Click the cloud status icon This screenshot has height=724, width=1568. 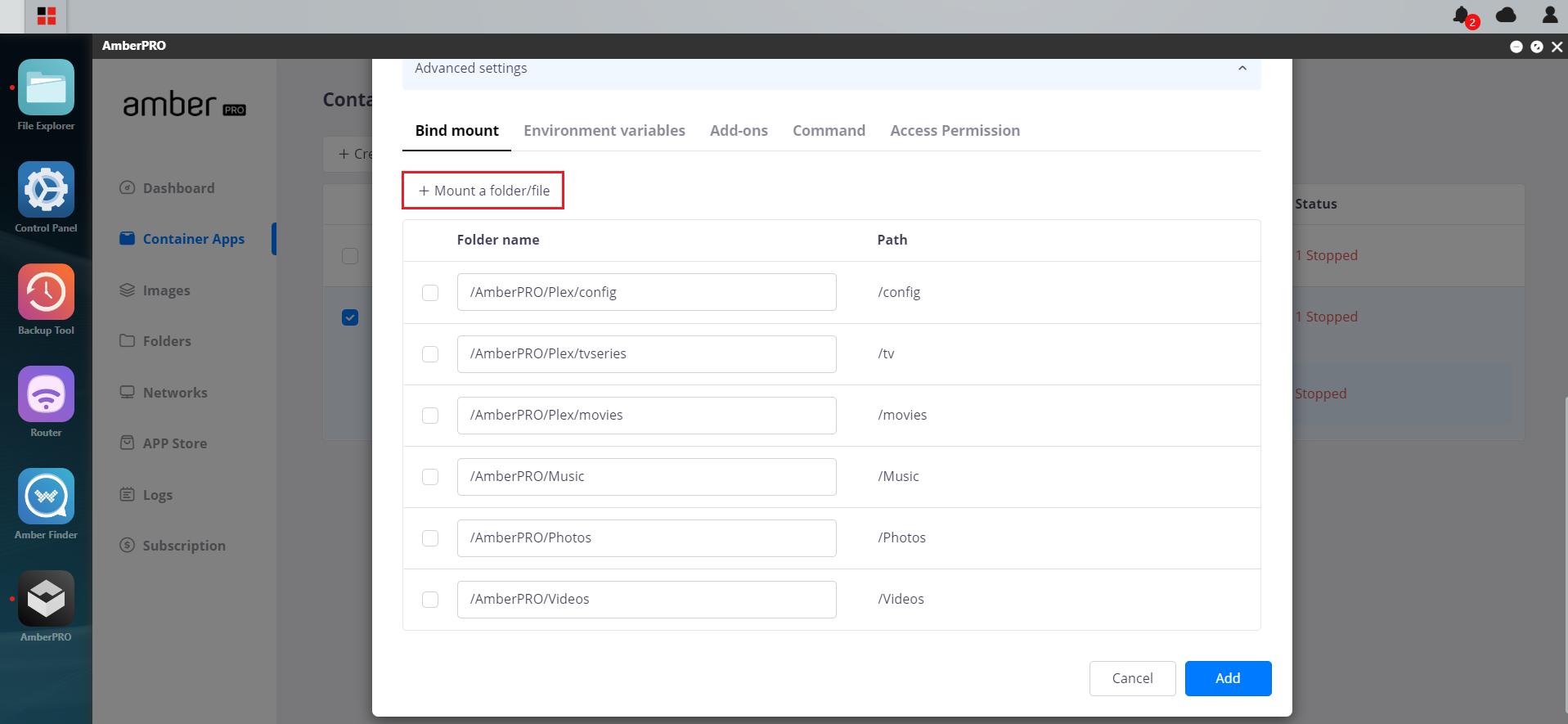pos(1506,15)
